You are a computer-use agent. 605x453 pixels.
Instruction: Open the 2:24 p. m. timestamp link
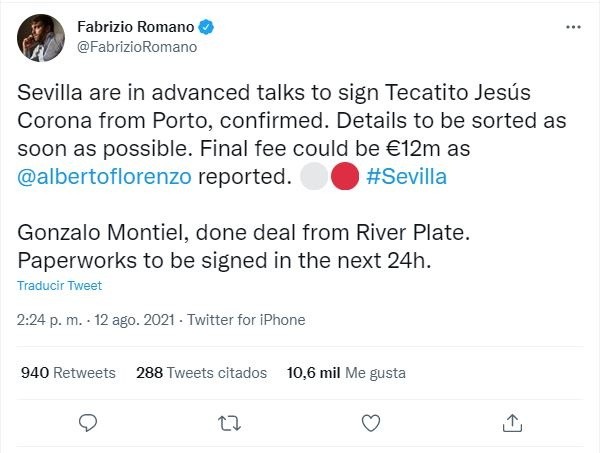(x=56, y=320)
